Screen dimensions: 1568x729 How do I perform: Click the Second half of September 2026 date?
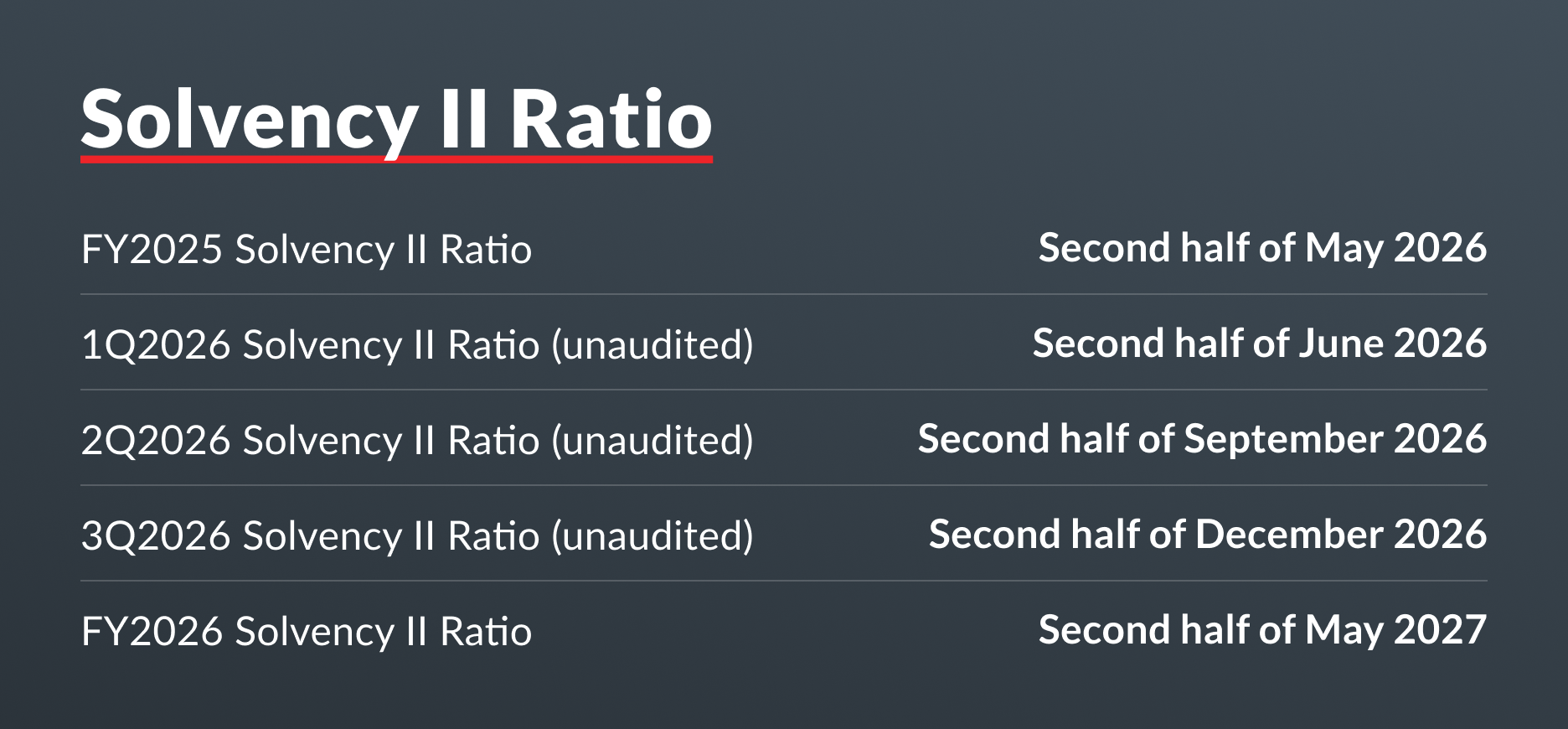point(1202,439)
